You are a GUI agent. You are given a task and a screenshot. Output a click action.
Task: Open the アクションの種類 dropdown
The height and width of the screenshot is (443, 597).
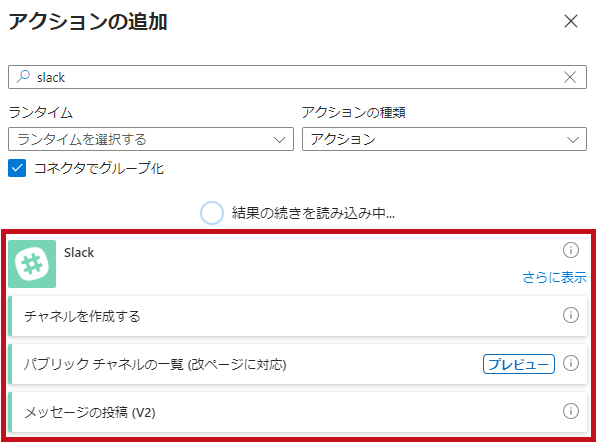pos(444,139)
